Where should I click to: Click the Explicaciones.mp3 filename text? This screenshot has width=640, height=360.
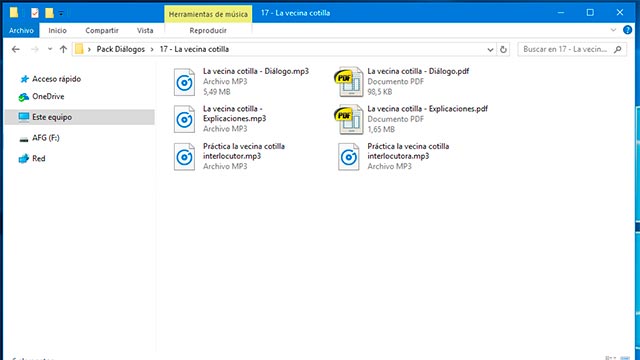[x=235, y=114]
